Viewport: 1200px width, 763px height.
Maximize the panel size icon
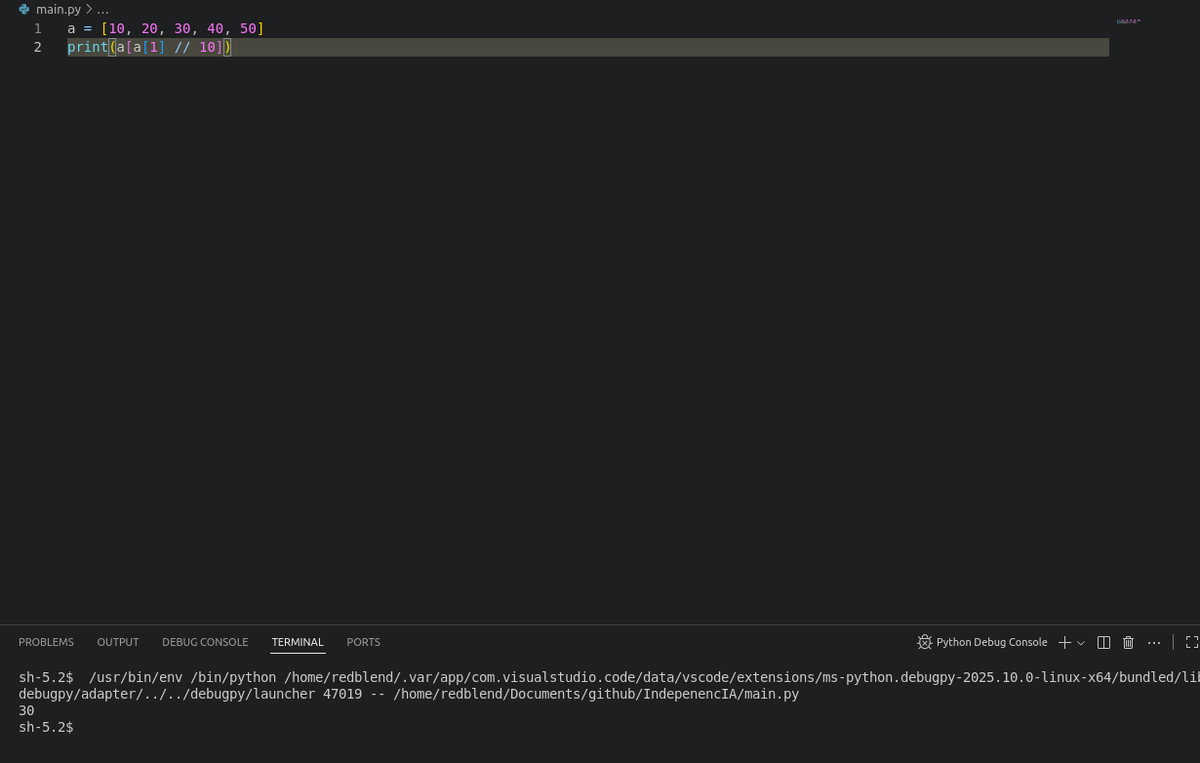click(x=1191, y=642)
